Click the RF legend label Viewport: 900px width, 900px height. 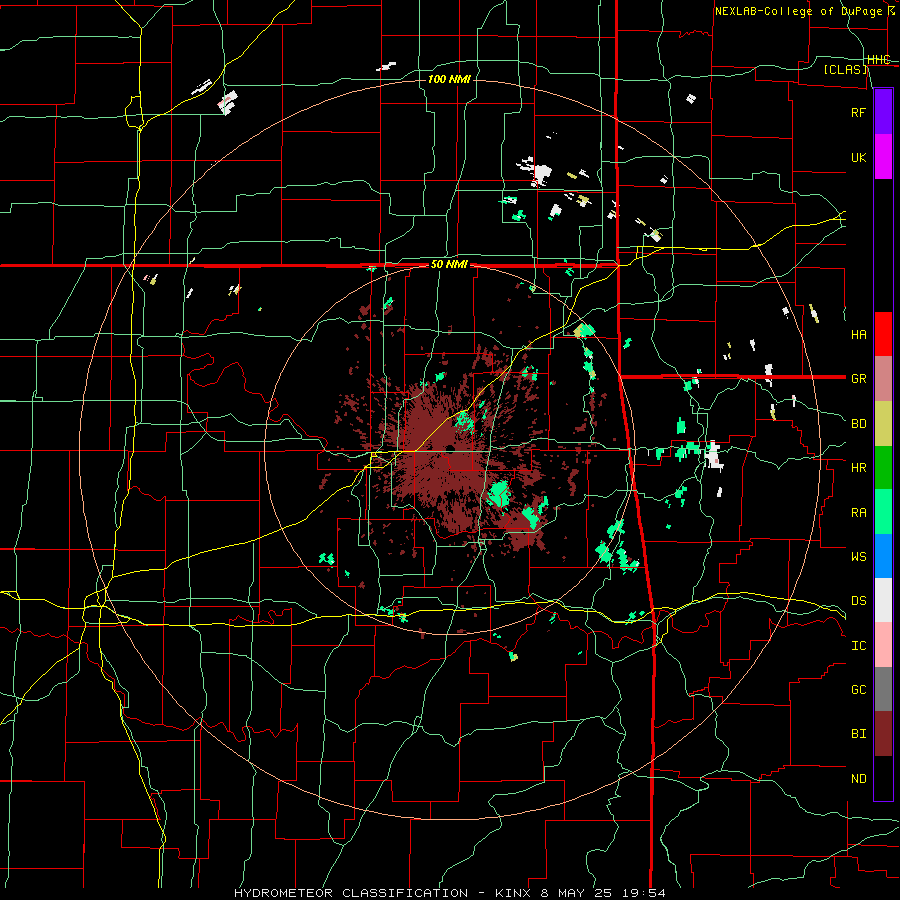858,112
